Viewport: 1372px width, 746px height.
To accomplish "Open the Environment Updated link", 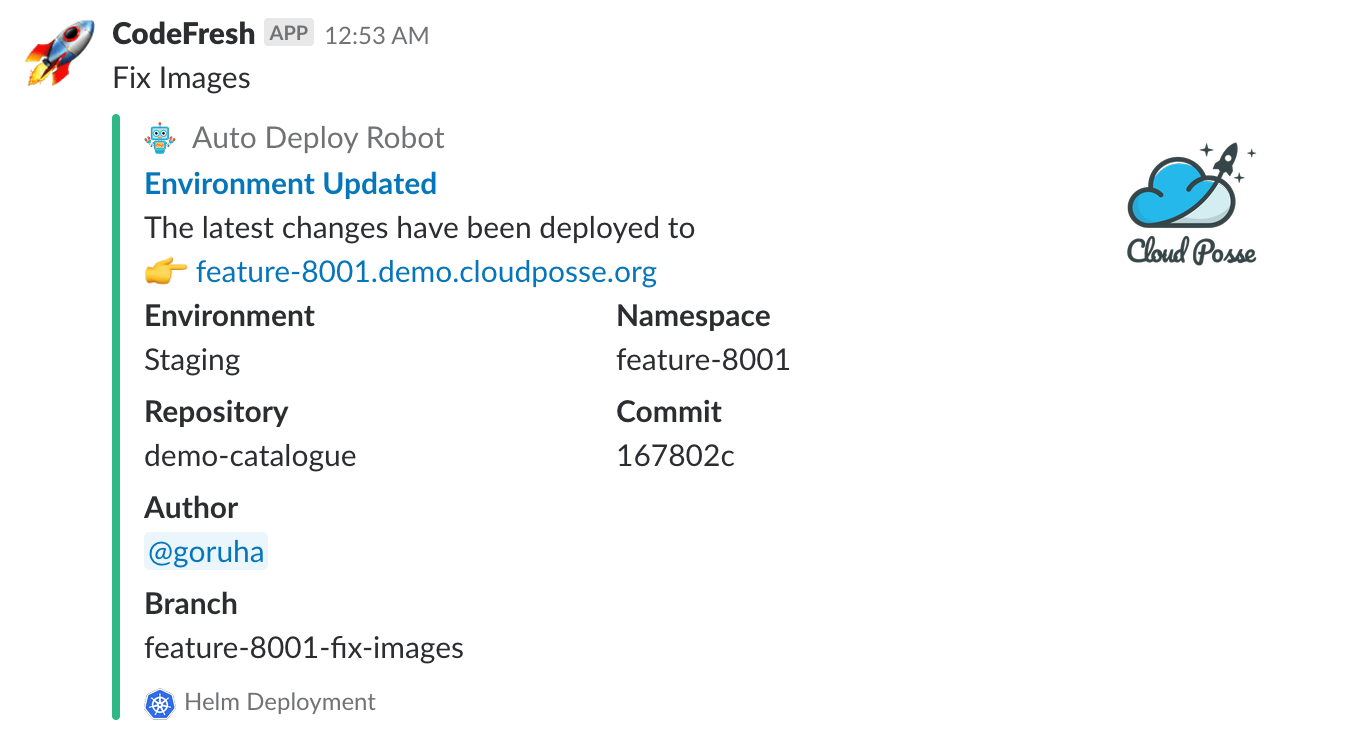I will [291, 184].
